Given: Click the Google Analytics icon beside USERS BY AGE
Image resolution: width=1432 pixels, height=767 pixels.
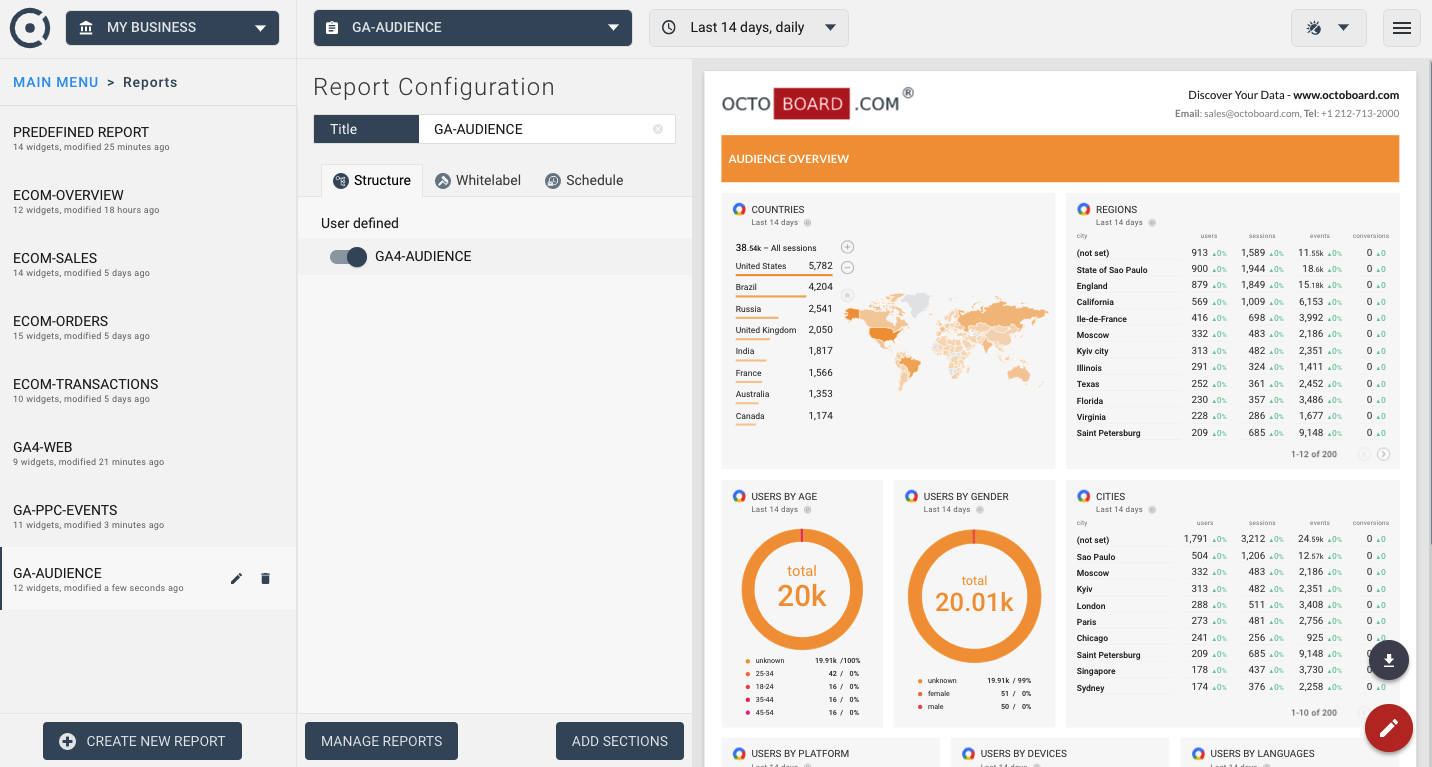Looking at the screenshot, I should click(739, 496).
